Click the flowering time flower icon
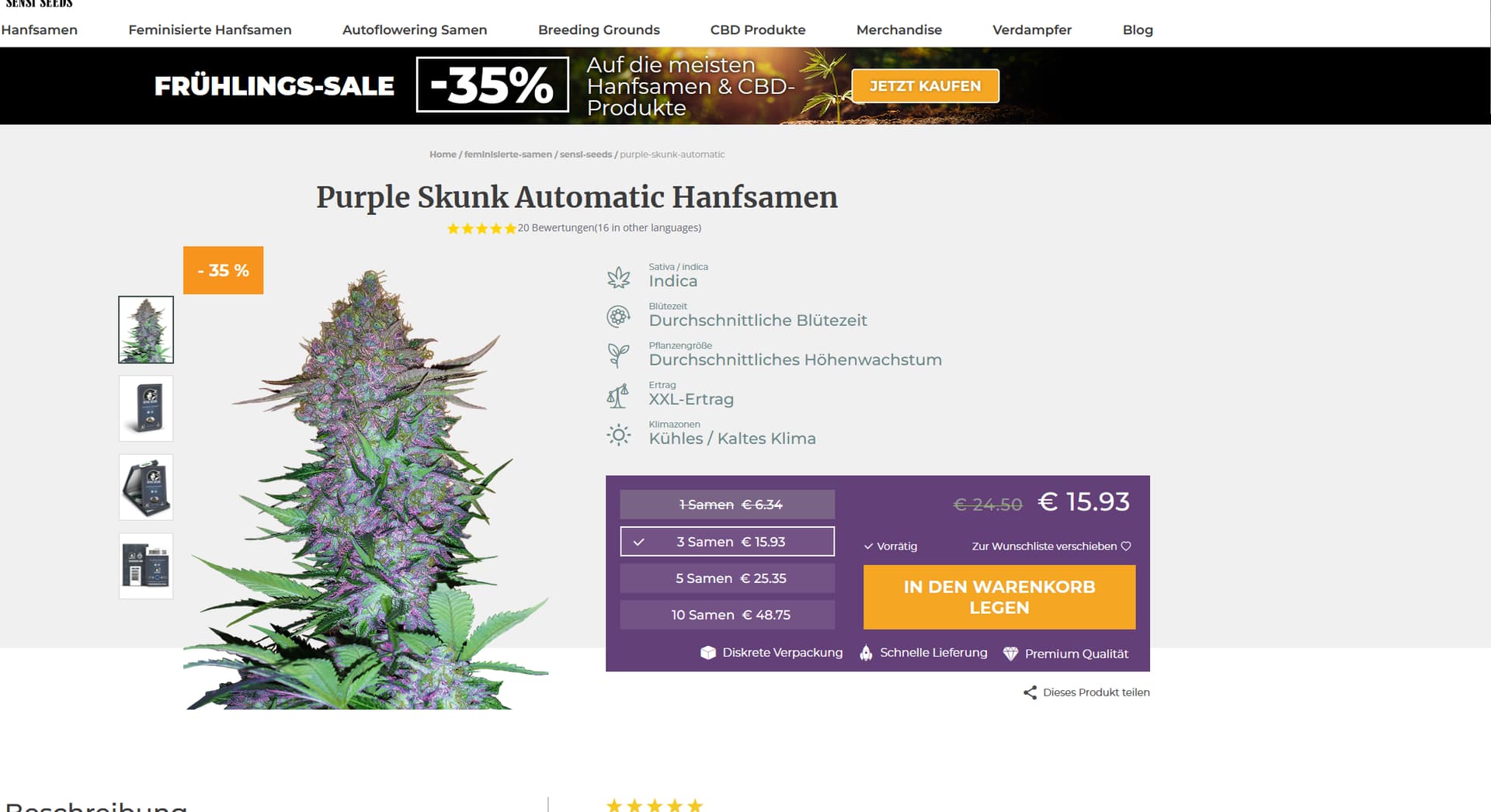 pos(618,316)
